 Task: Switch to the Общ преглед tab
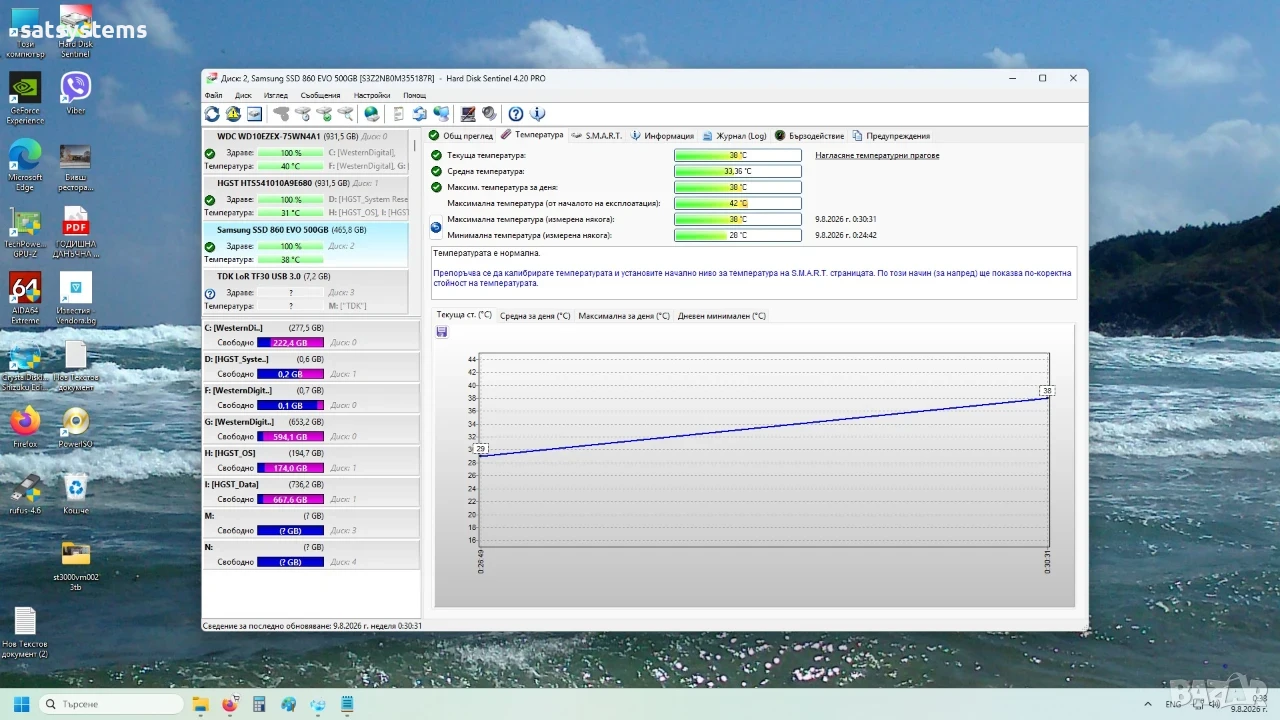461,135
